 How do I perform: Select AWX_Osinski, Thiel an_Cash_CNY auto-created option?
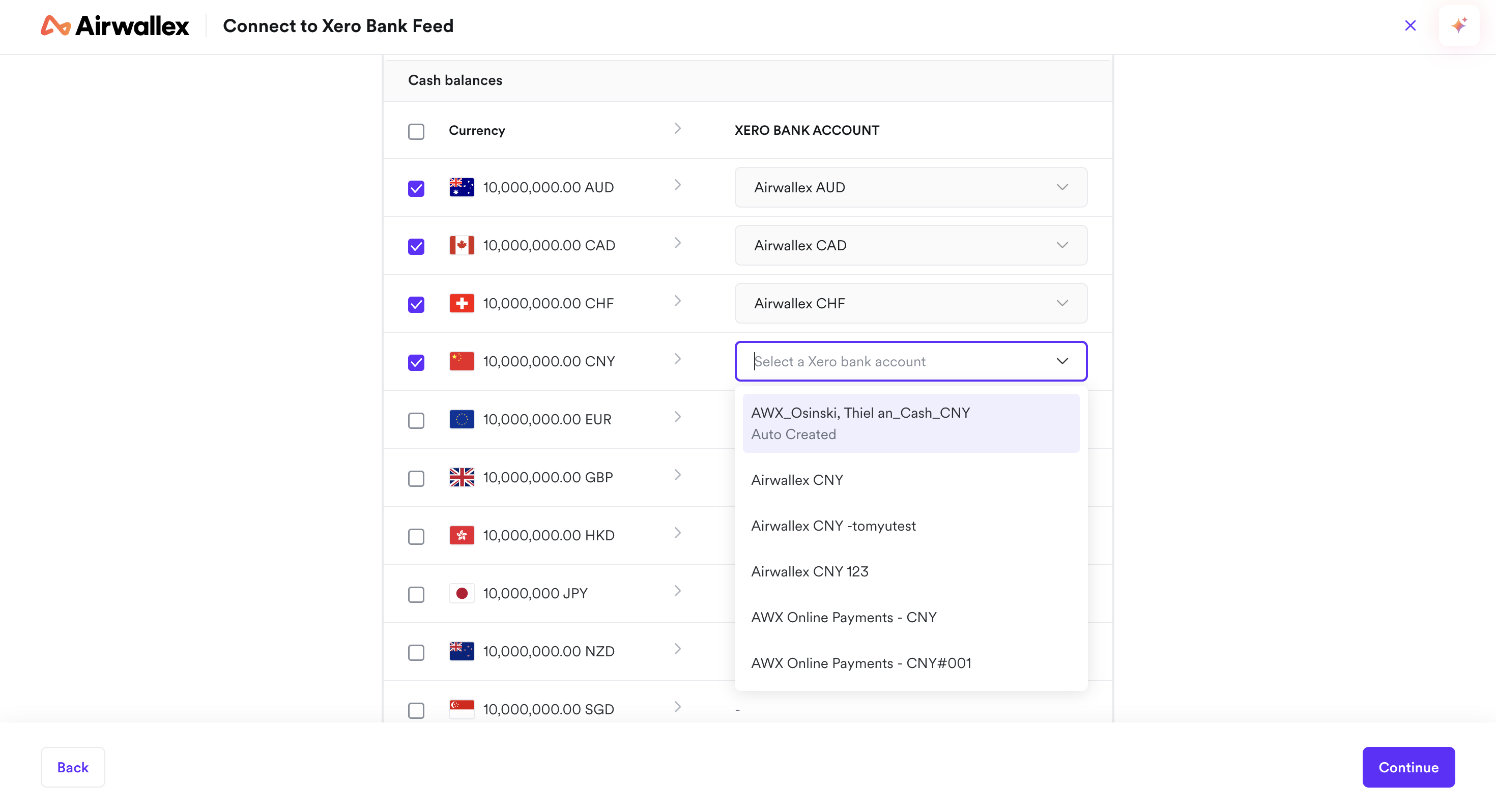(x=911, y=423)
